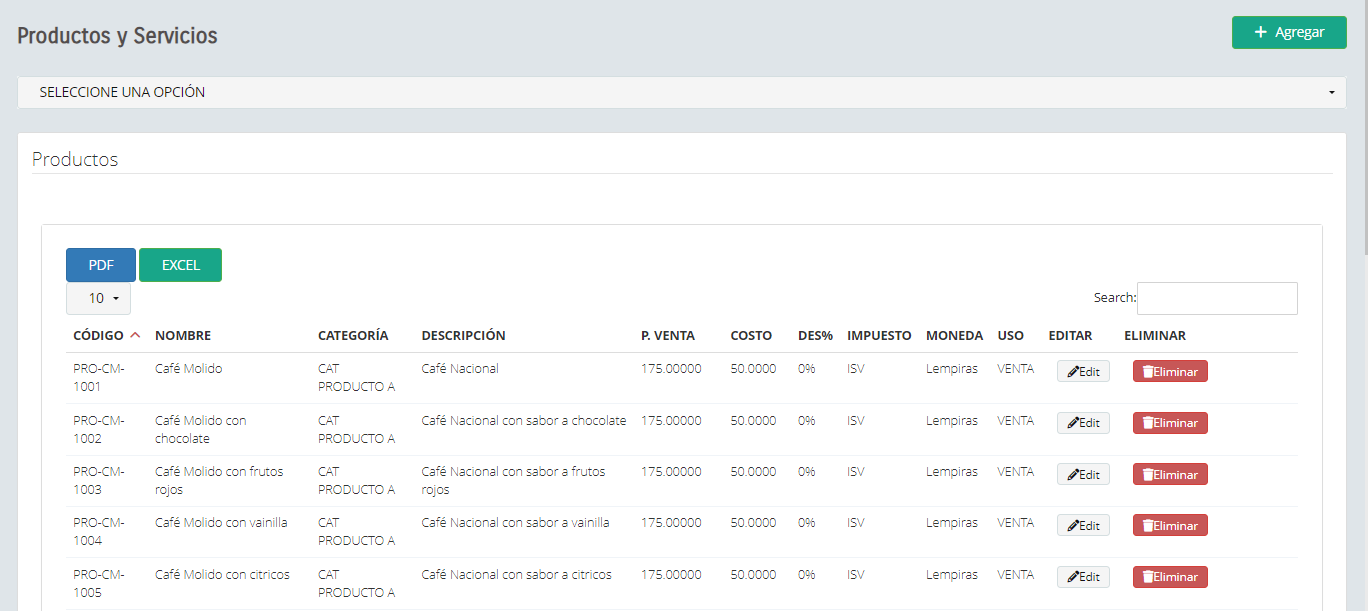Focus the Search input field
The image size is (1368, 611).
pyautogui.click(x=1217, y=298)
